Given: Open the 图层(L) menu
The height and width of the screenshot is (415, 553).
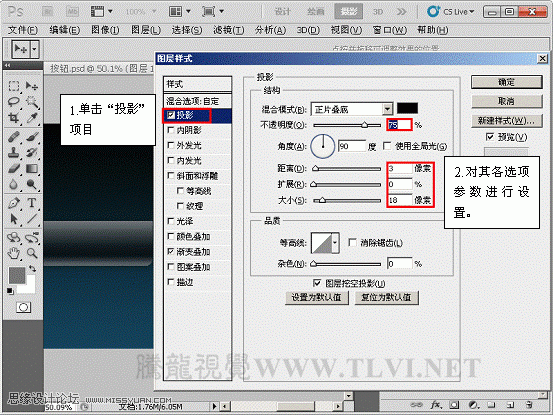Looking at the screenshot, I should tap(146, 30).
